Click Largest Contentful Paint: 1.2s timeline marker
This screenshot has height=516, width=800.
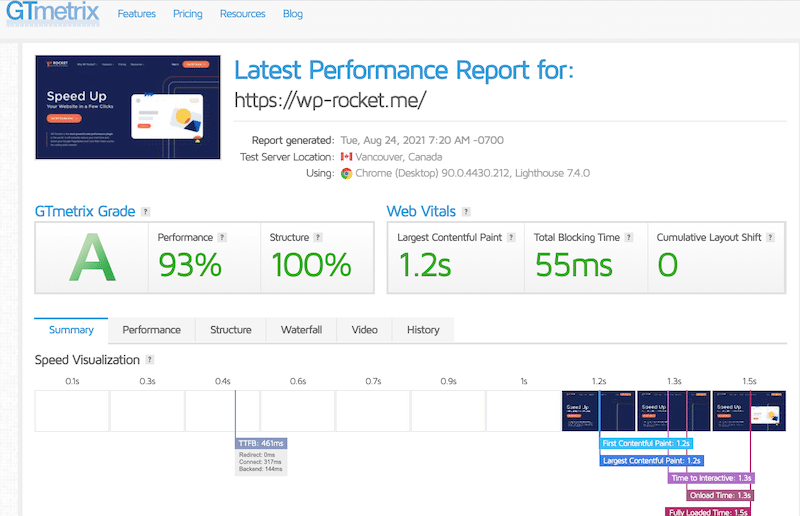pyautogui.click(x=652, y=460)
